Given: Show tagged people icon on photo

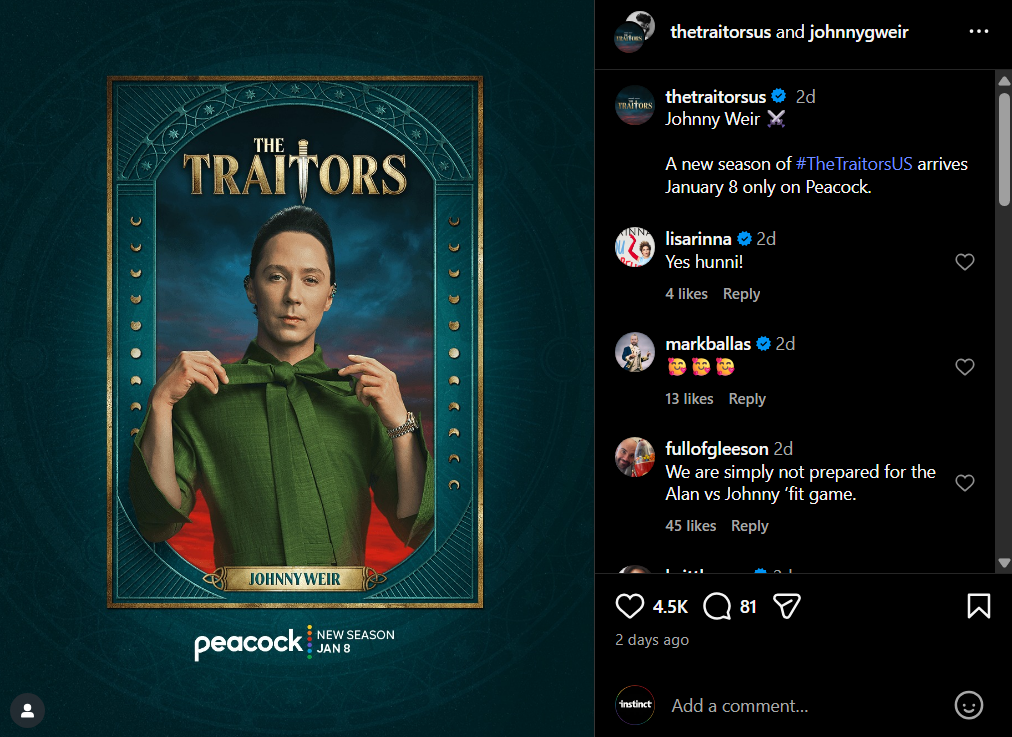Looking at the screenshot, I should point(27,710).
